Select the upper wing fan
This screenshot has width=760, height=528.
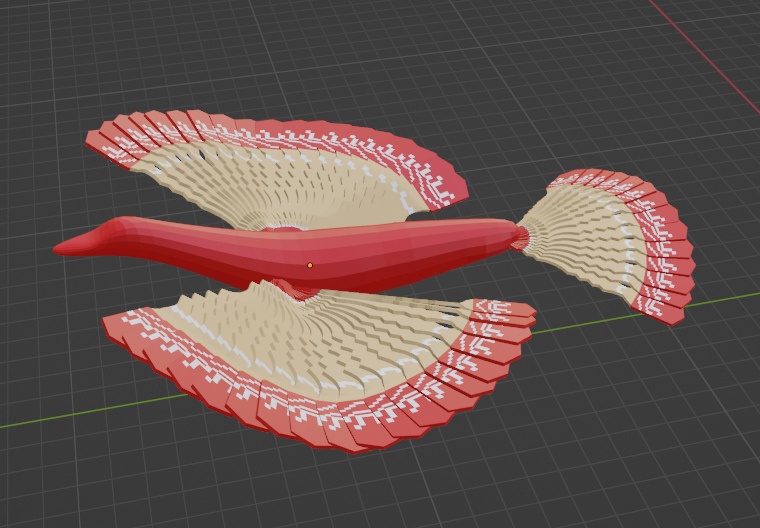[278, 171]
